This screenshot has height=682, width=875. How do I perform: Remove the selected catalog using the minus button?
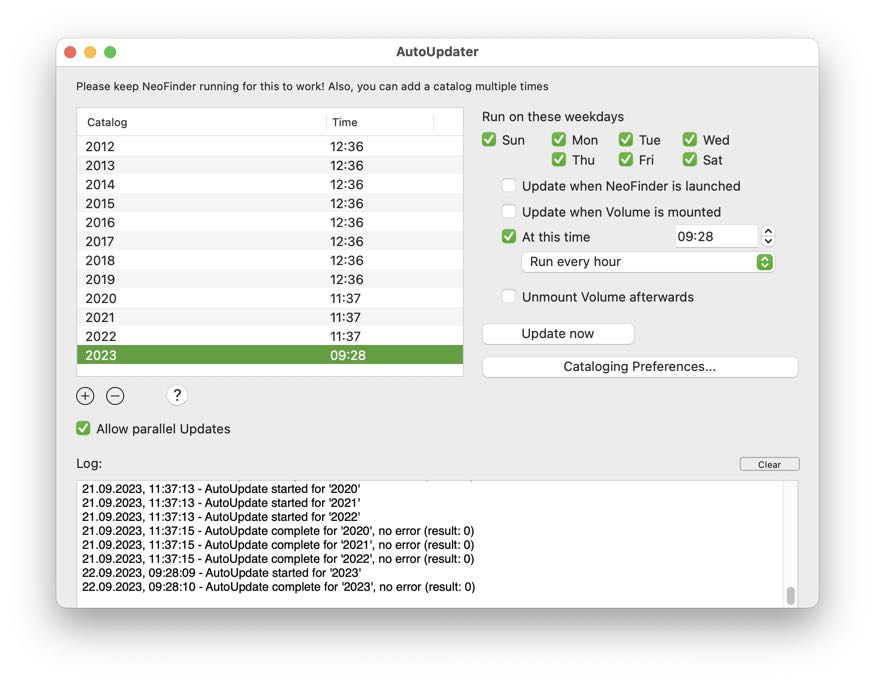click(x=115, y=396)
